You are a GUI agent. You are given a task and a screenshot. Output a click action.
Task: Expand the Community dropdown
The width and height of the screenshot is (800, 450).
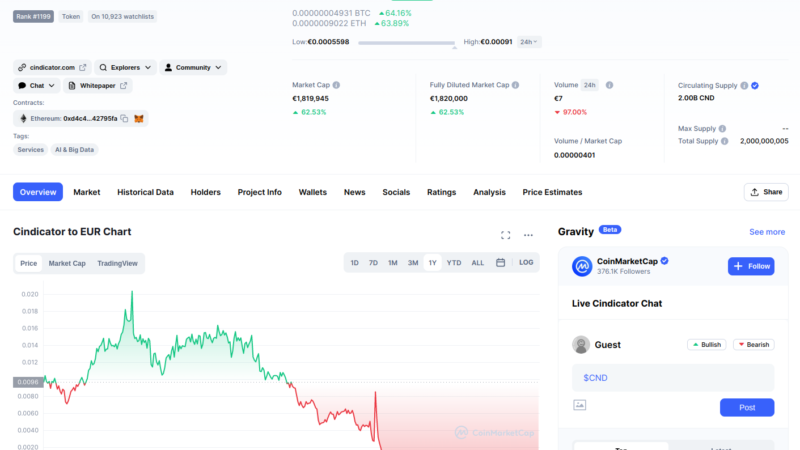[x=193, y=67]
